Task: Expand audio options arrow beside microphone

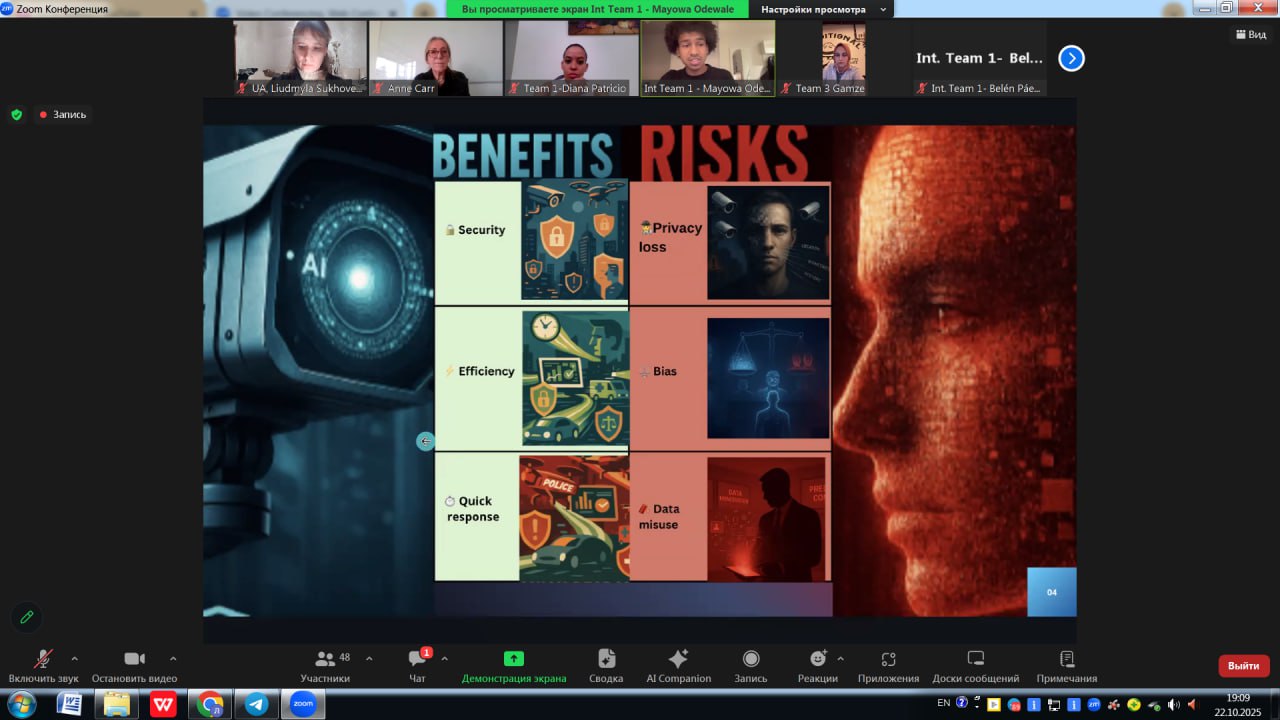Action: coord(75,659)
